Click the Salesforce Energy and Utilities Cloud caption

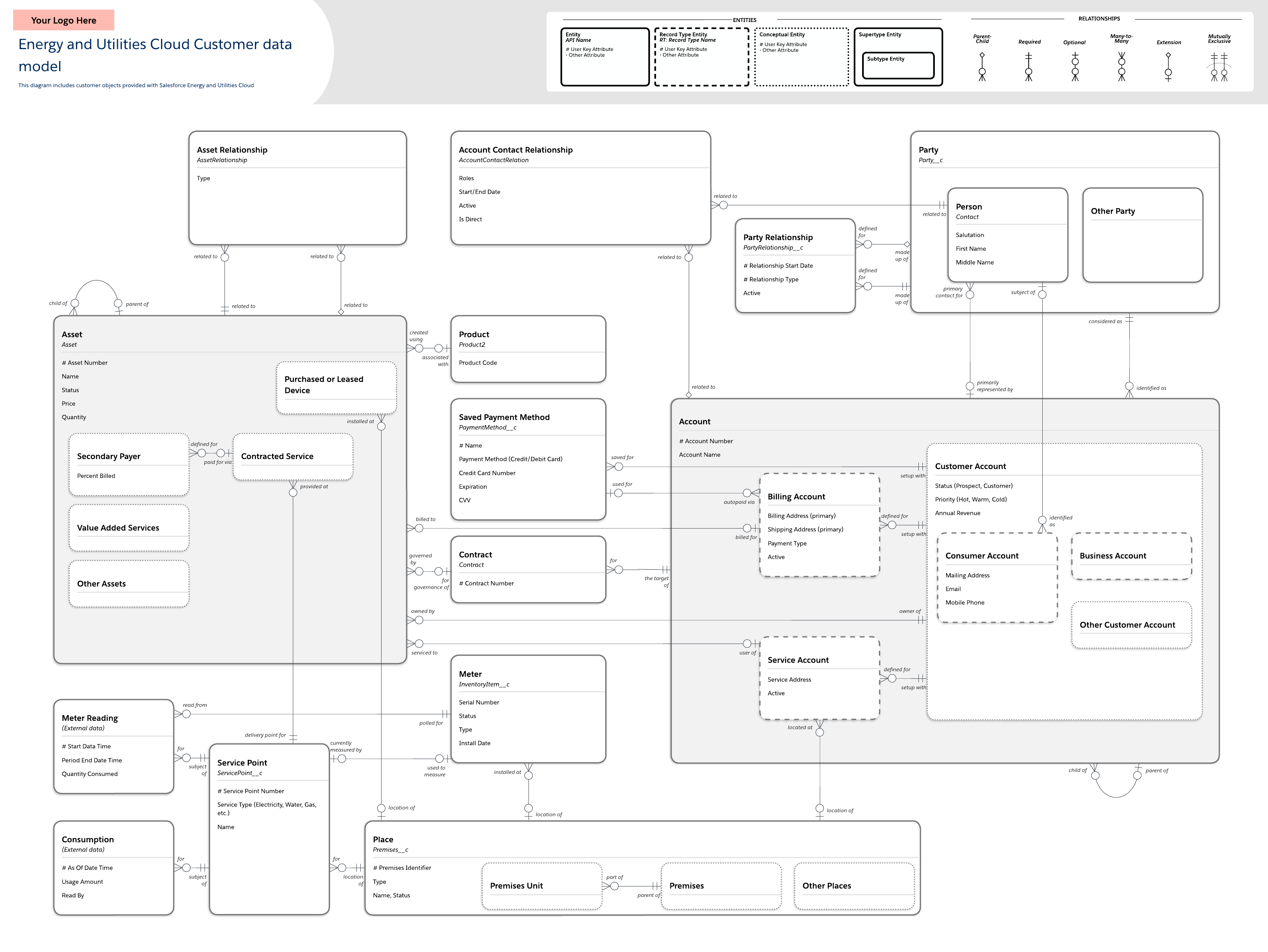pyautogui.click(x=136, y=85)
